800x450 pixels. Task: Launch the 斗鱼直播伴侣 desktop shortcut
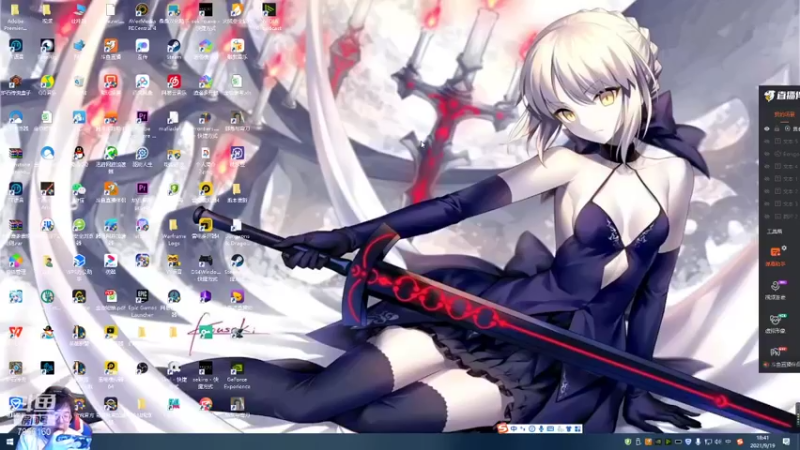click(110, 190)
